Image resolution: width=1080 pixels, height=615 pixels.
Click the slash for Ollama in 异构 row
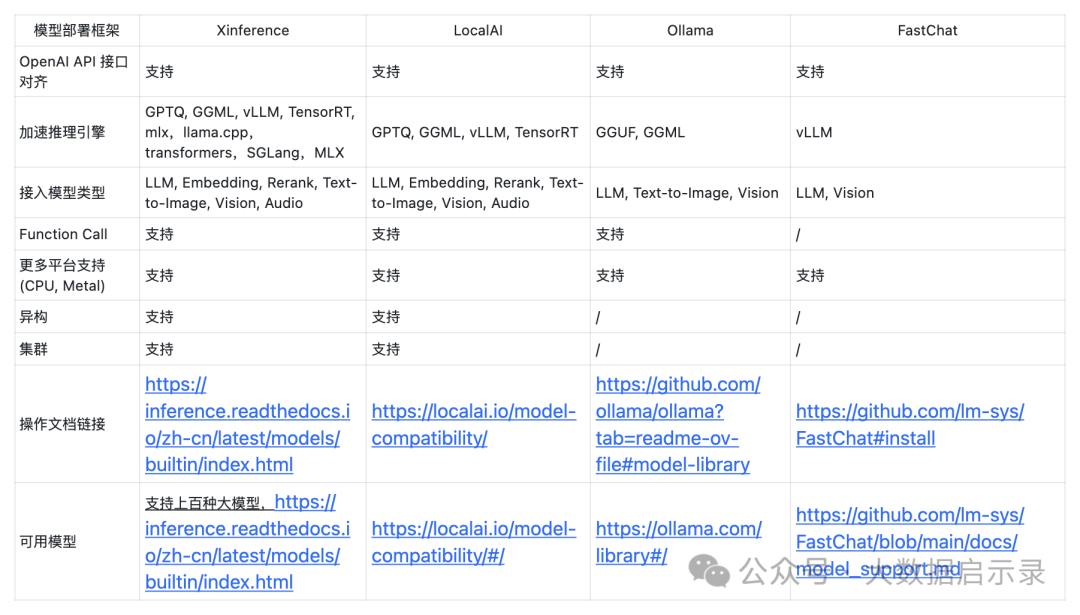(x=598, y=317)
